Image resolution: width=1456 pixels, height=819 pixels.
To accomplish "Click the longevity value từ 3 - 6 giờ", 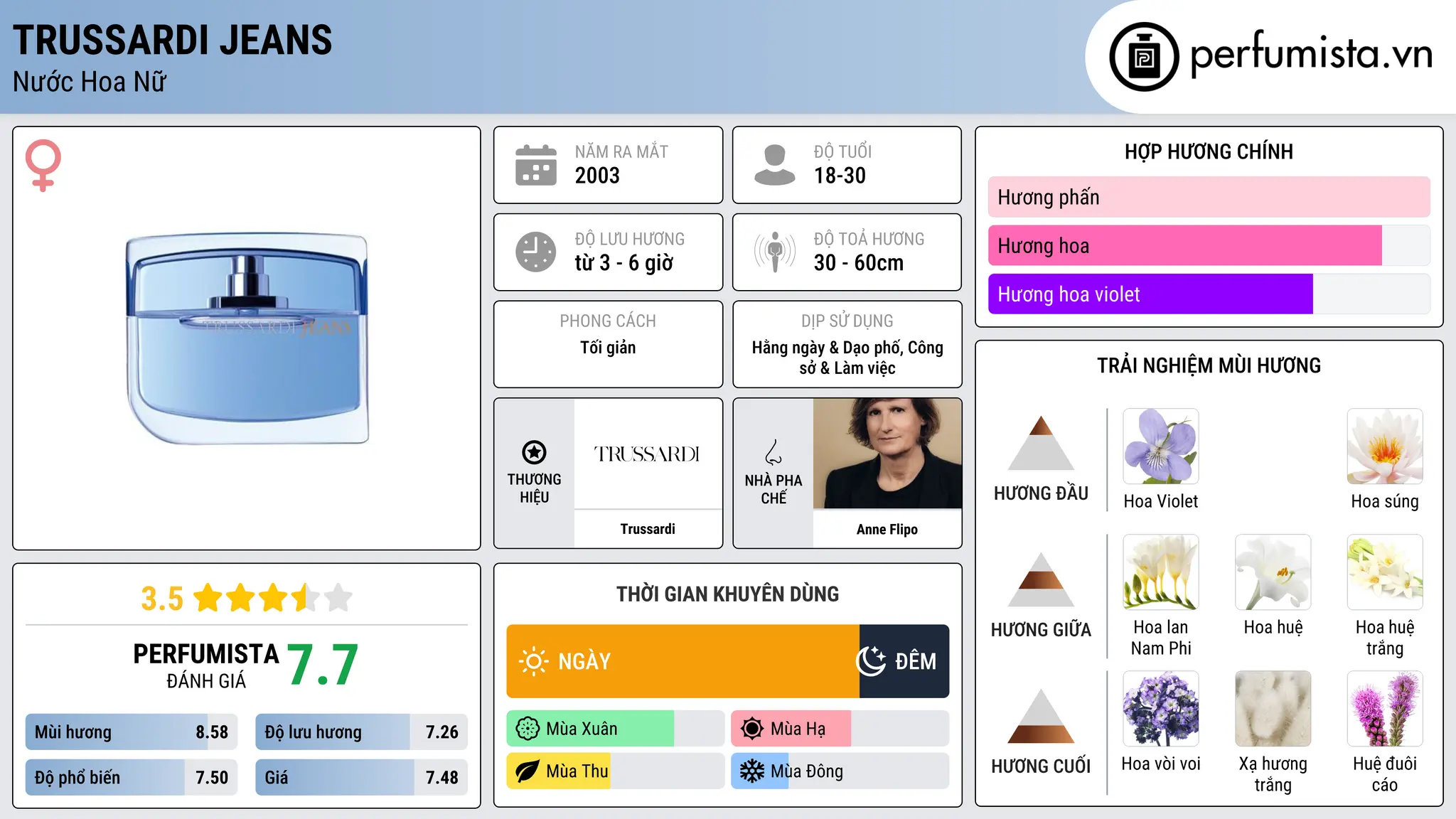I will [624, 263].
